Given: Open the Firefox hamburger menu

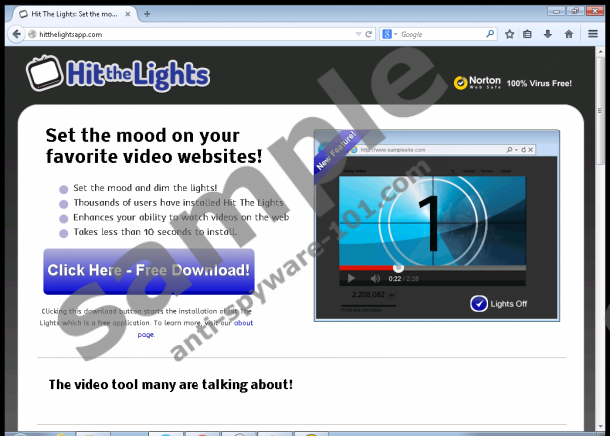Looking at the screenshot, I should click(592, 34).
